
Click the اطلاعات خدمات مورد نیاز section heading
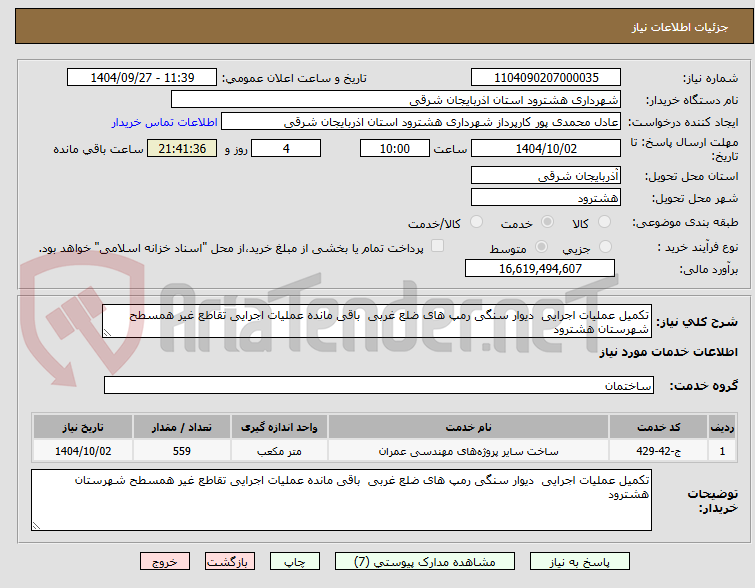click(x=668, y=352)
